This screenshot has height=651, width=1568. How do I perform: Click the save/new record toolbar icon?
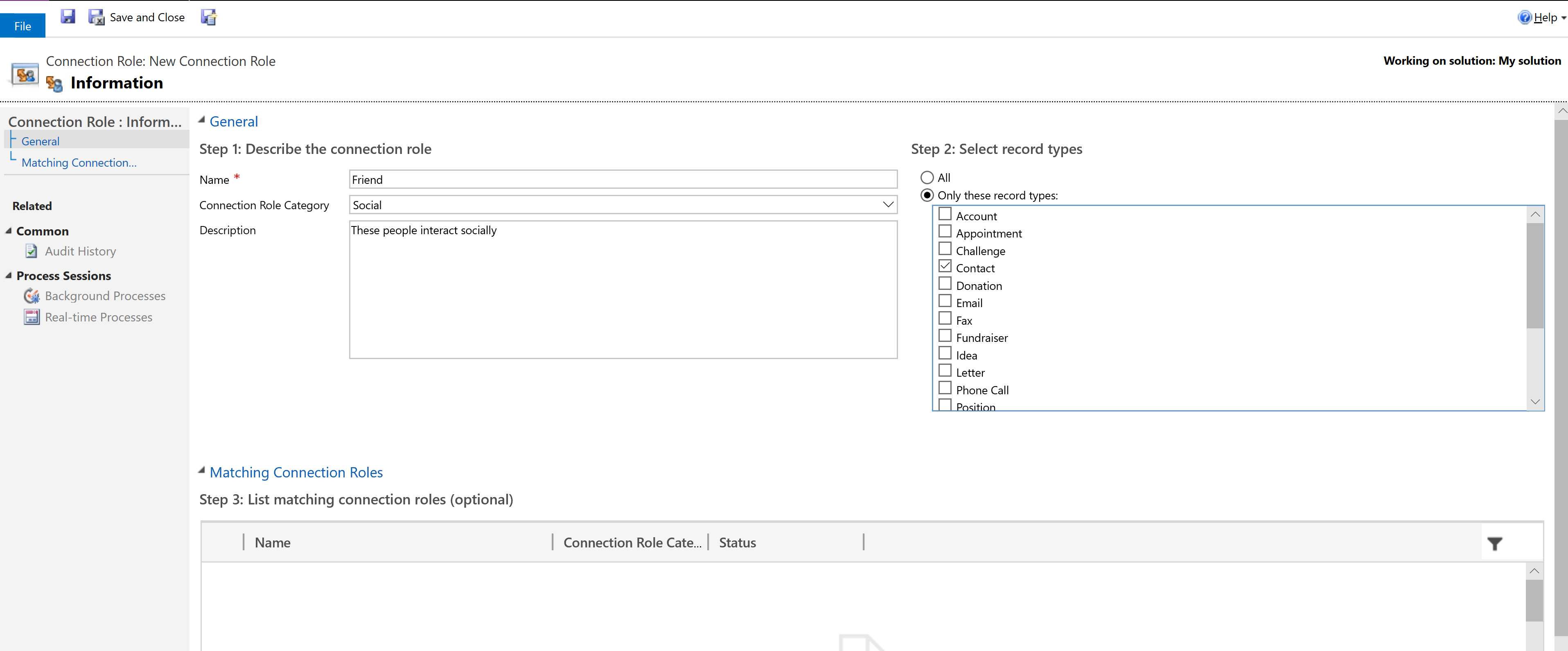[210, 17]
